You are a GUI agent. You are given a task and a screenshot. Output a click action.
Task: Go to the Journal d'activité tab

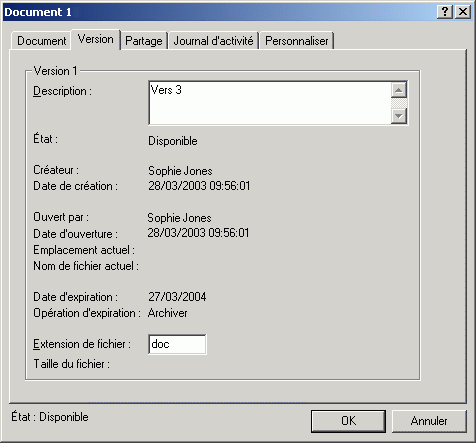point(213,41)
